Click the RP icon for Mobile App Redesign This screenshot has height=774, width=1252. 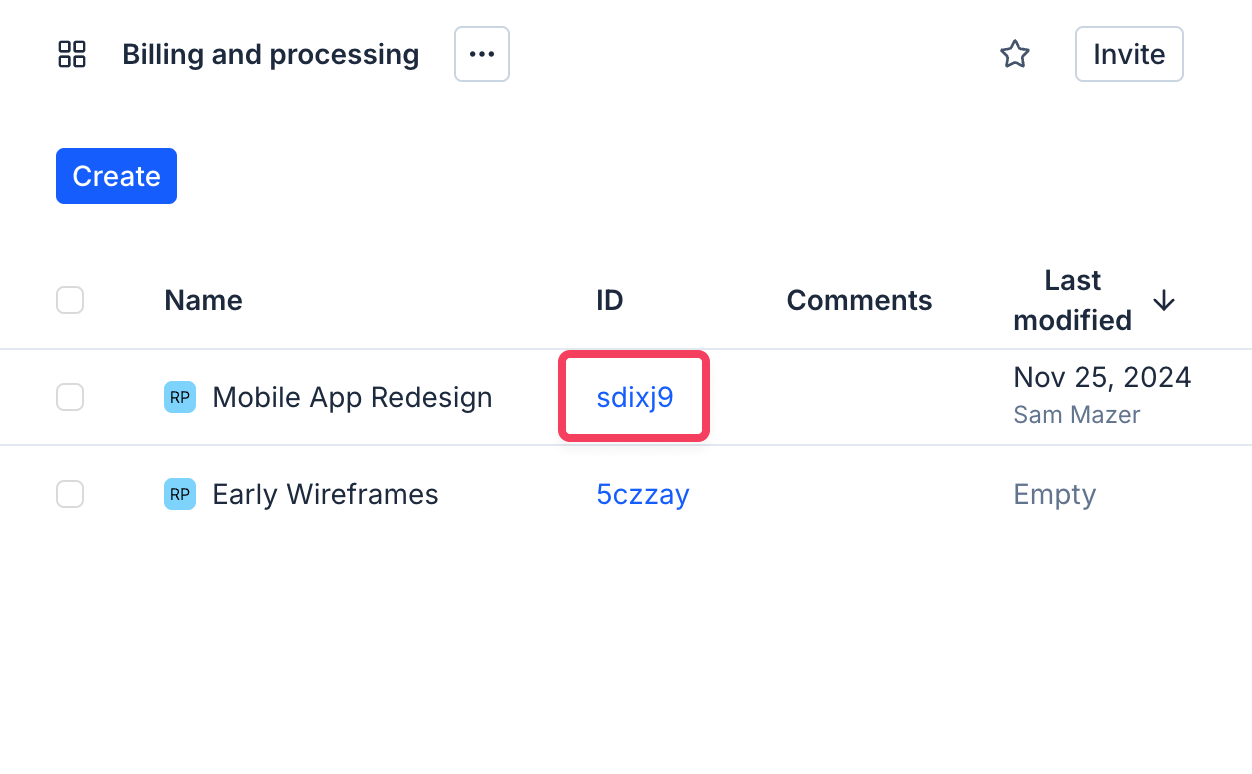click(180, 397)
